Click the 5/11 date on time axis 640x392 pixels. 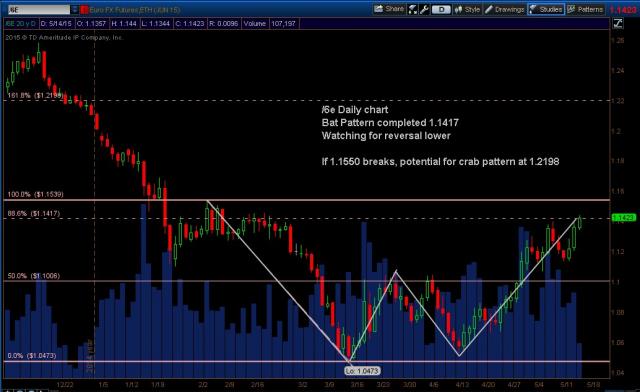pos(567,385)
